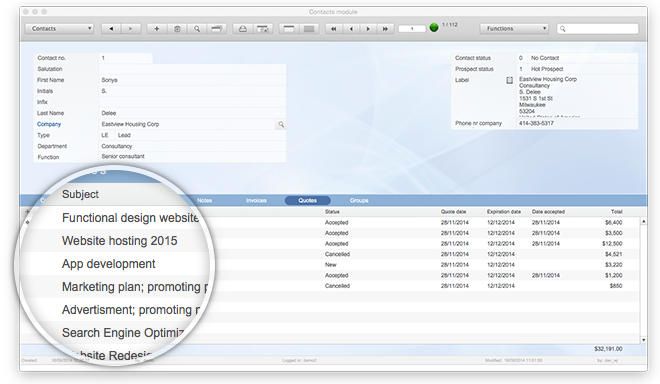Select the quote row totaling $12,500

[330, 243]
